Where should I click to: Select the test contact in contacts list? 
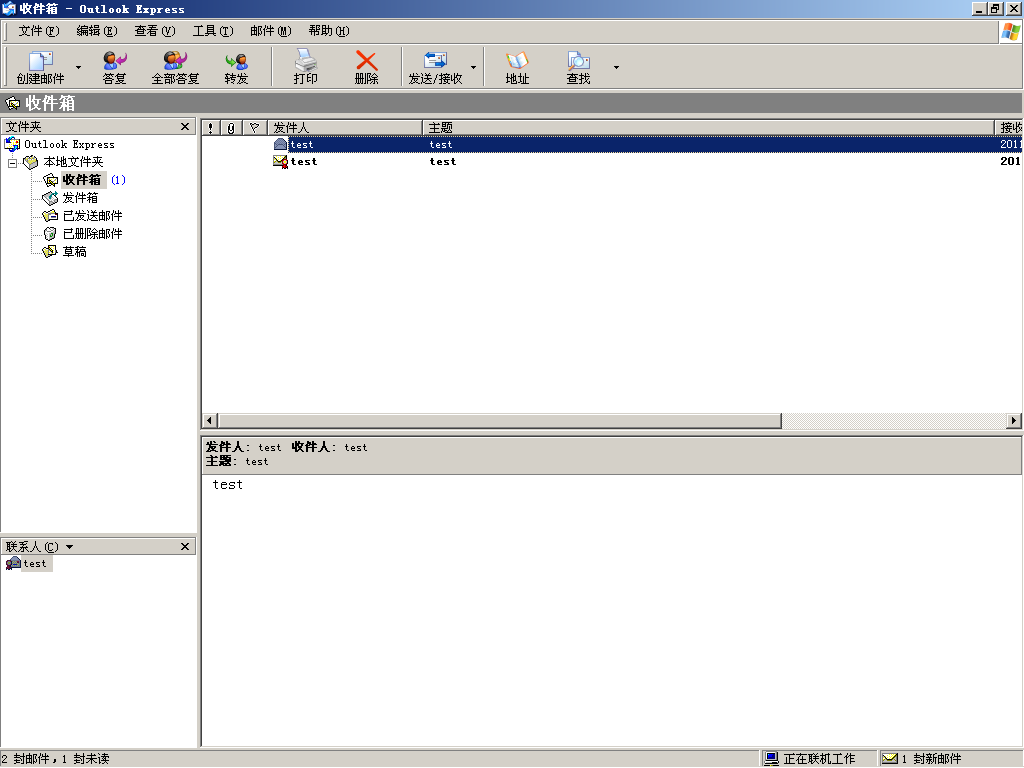click(35, 564)
